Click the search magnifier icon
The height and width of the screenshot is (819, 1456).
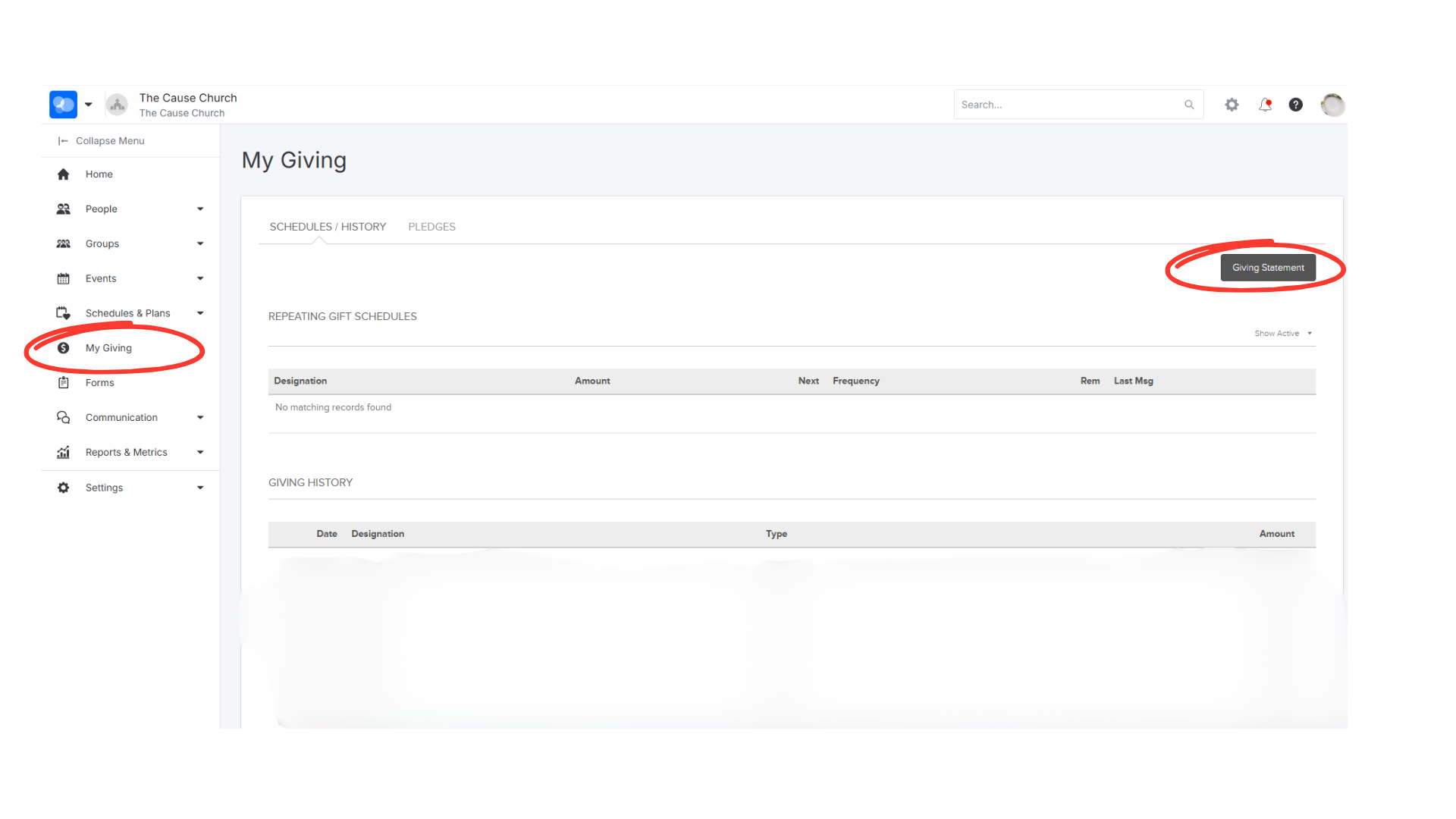click(1189, 105)
